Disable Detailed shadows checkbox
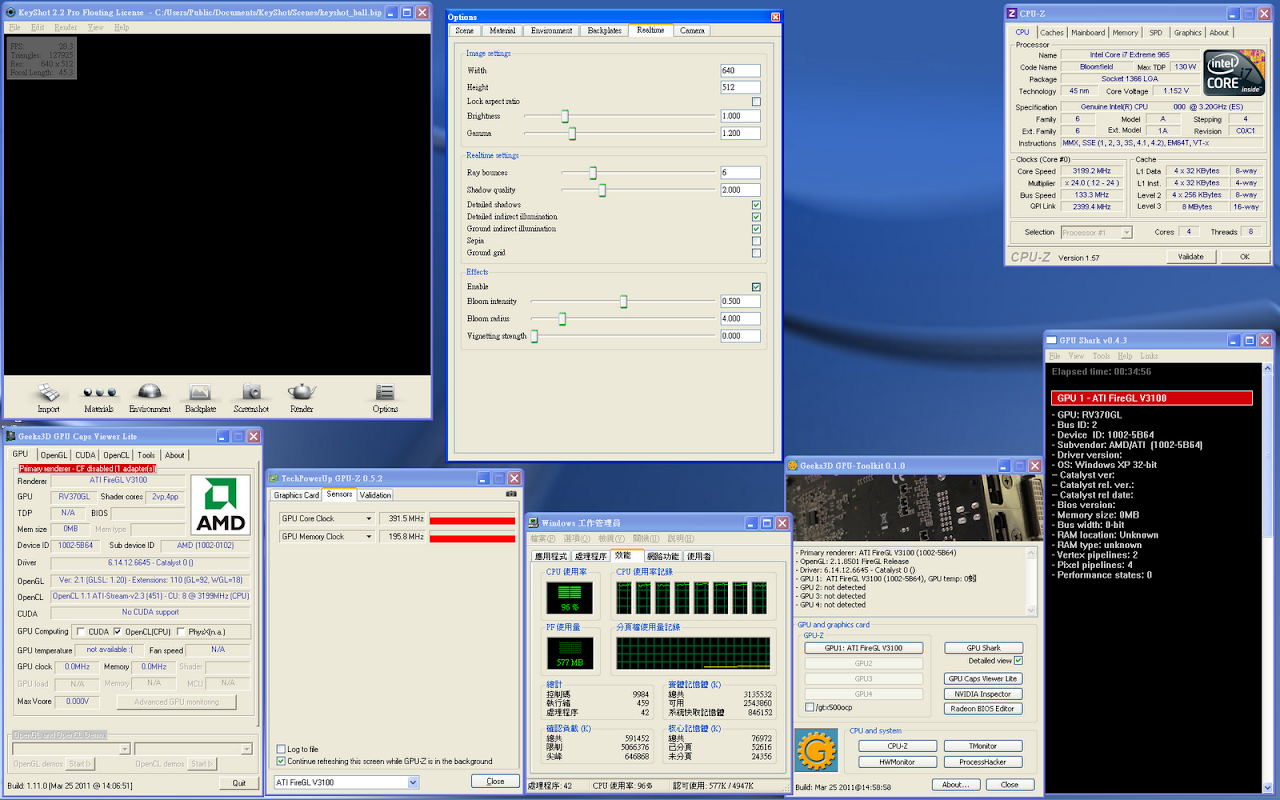Screen dimensions: 1280x800 pos(756,205)
